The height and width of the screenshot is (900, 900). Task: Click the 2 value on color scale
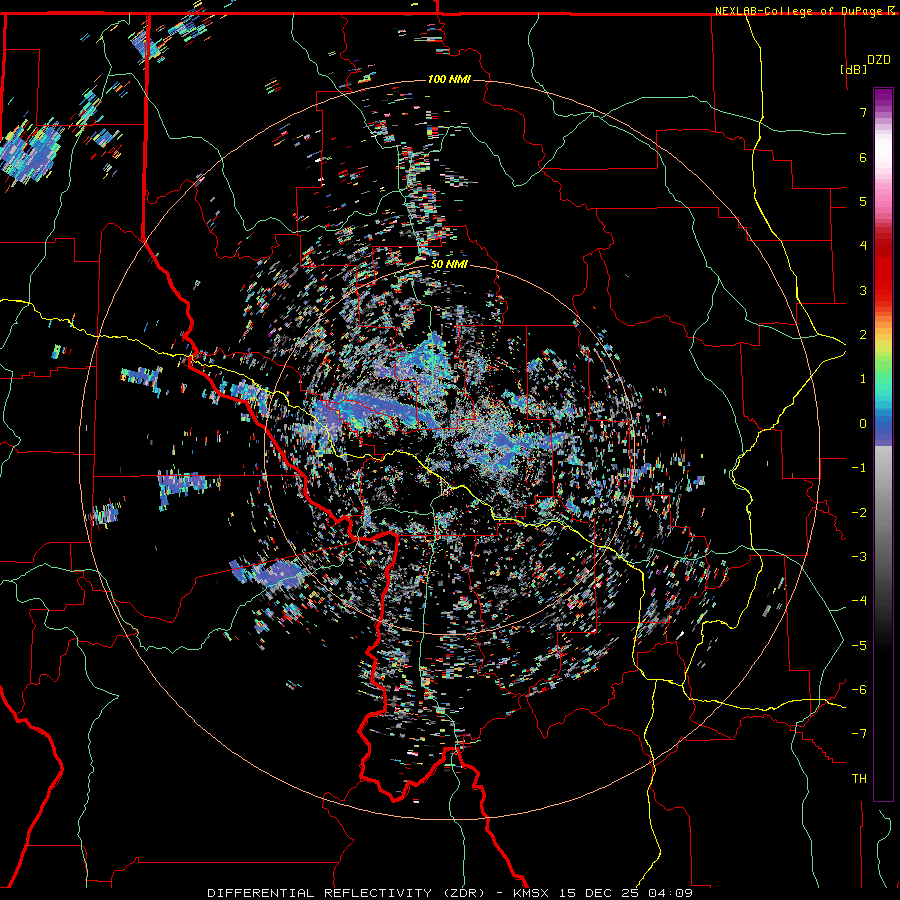863,335
